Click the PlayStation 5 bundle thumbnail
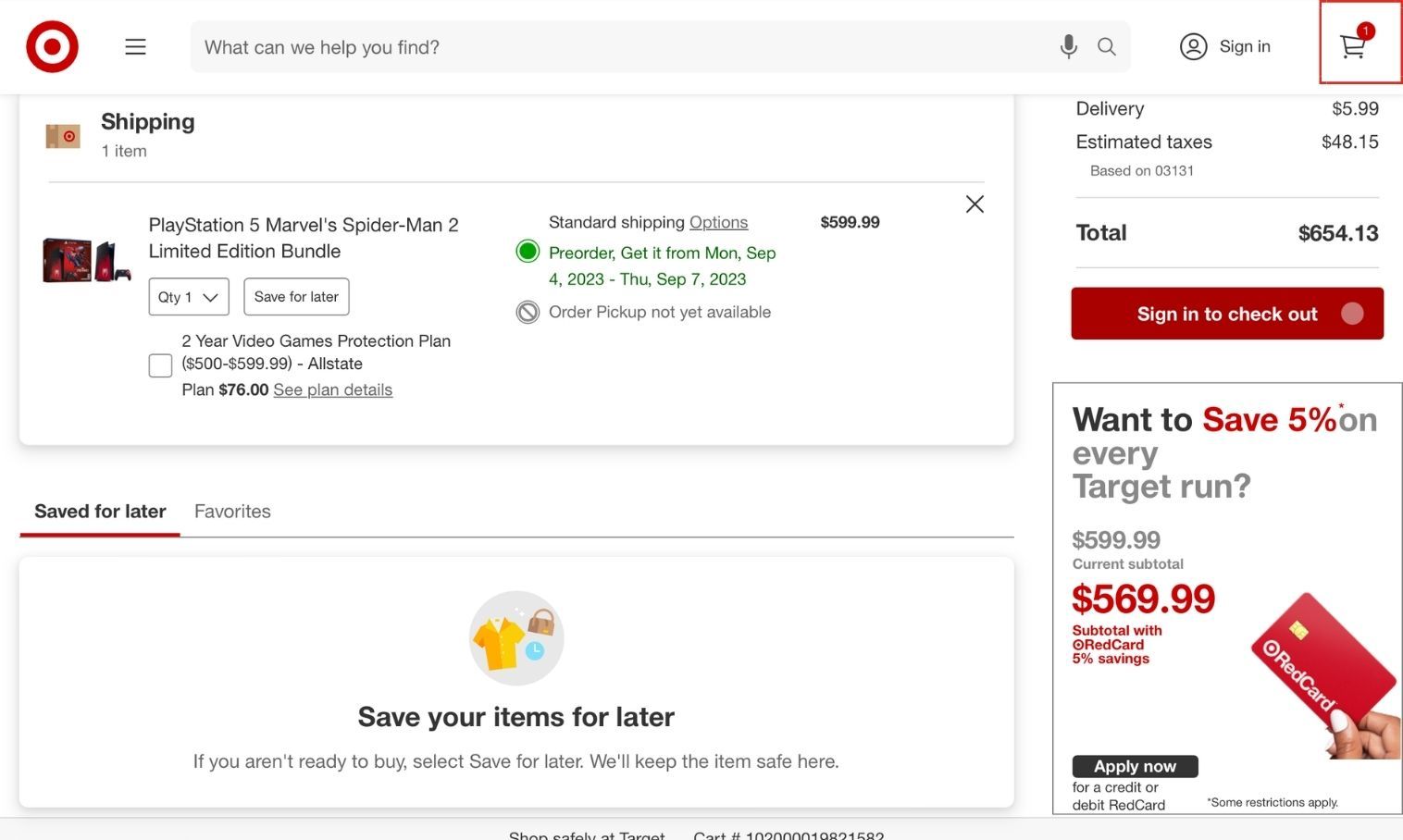This screenshot has height=840, width=1403. pyautogui.click(x=86, y=260)
